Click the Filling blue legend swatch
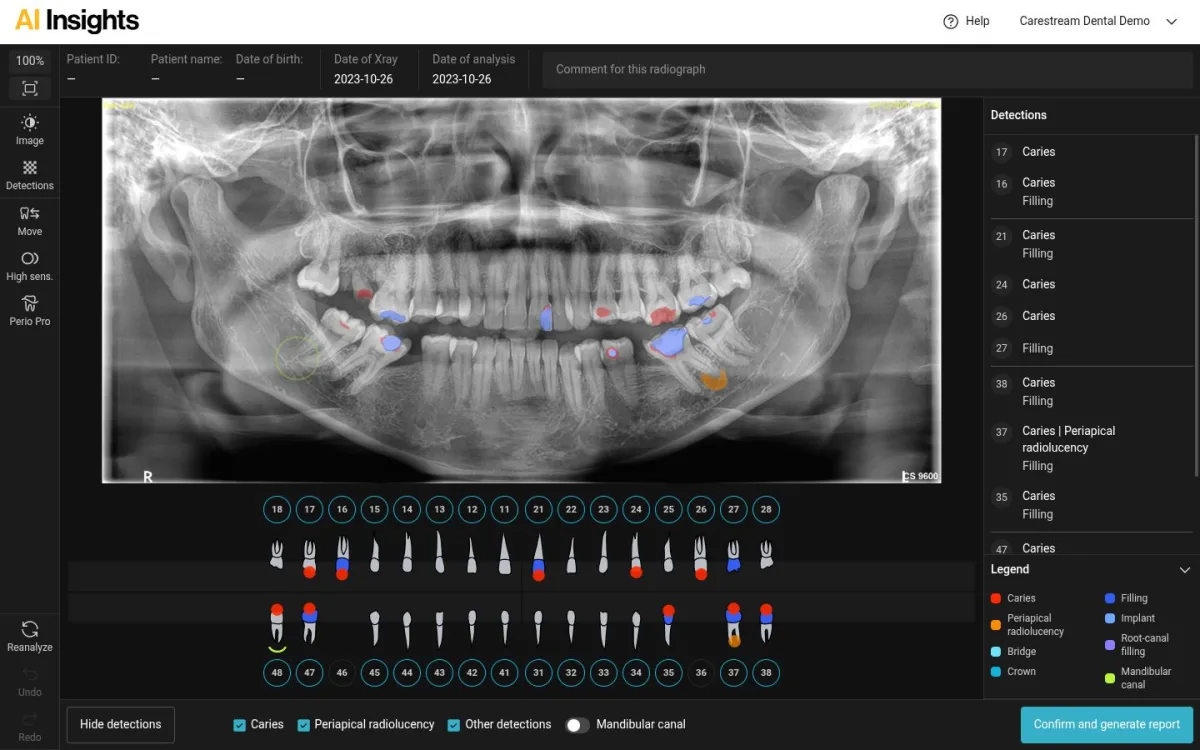 (1110, 598)
